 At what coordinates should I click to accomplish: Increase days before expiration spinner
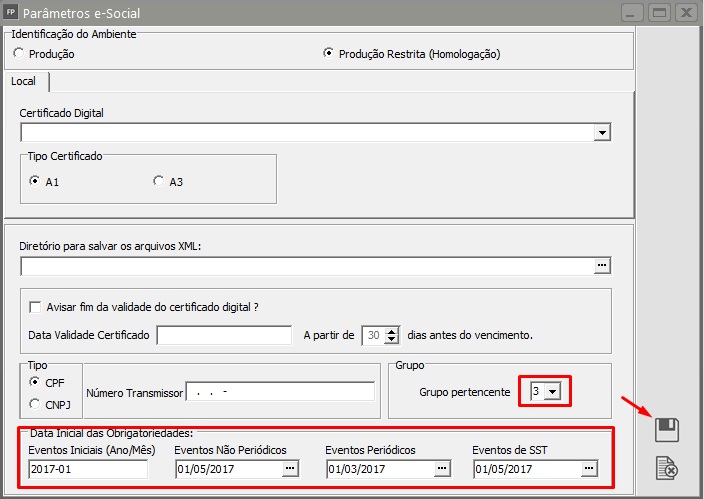[391, 330]
